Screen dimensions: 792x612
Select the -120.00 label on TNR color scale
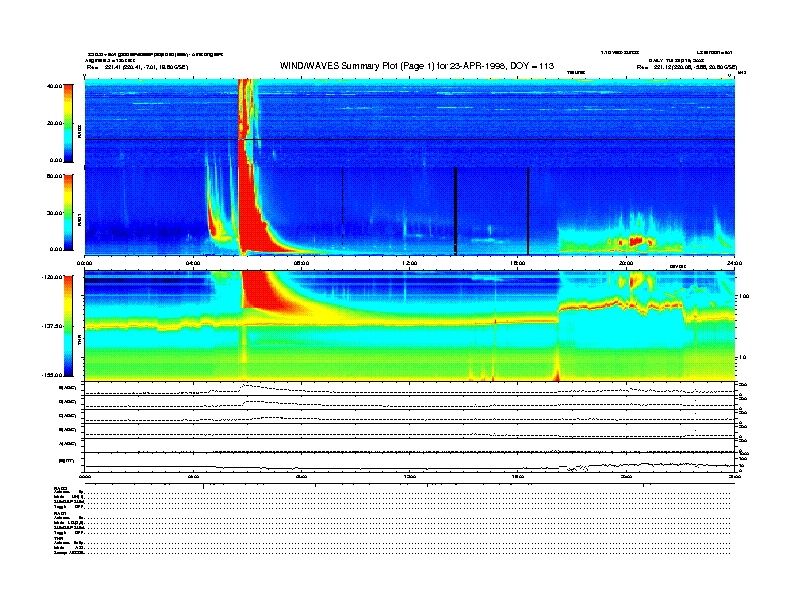pyautogui.click(x=52, y=277)
